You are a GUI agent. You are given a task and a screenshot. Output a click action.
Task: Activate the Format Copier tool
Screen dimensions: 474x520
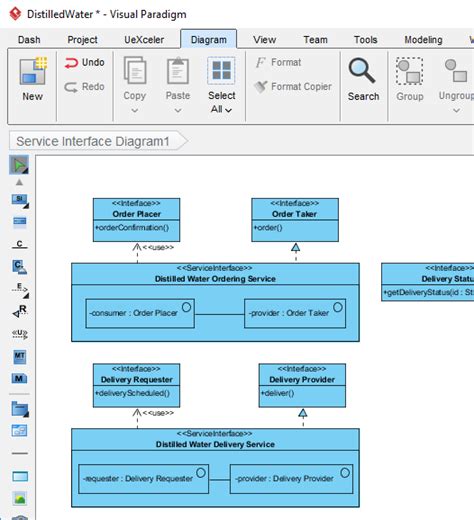coord(293,87)
